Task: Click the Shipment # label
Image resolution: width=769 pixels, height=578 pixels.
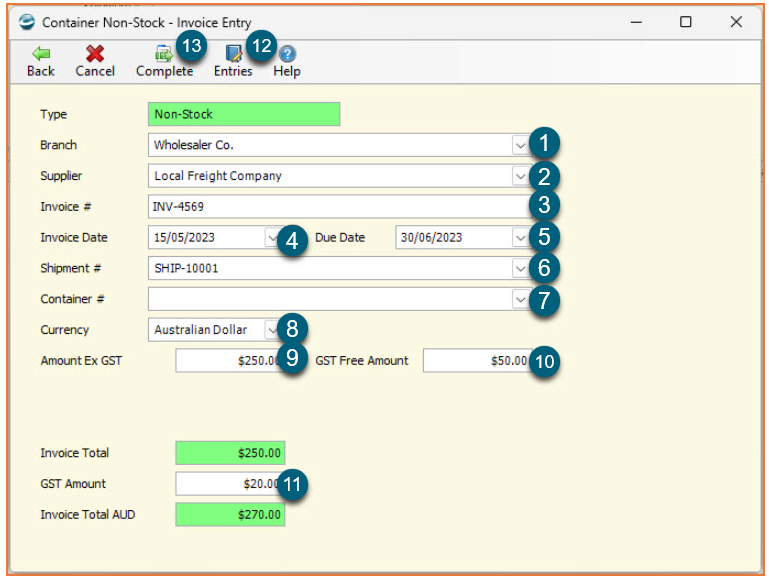Action: [x=71, y=269]
